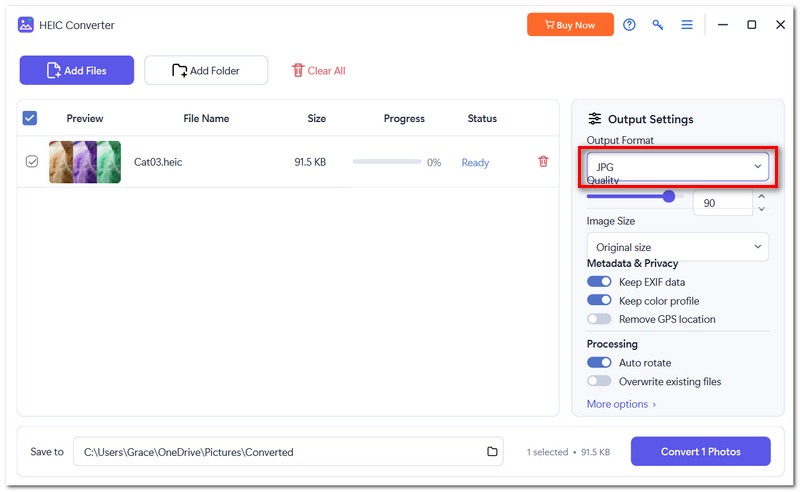Click the File Name column header
This screenshot has width=800, height=492.
tap(206, 118)
